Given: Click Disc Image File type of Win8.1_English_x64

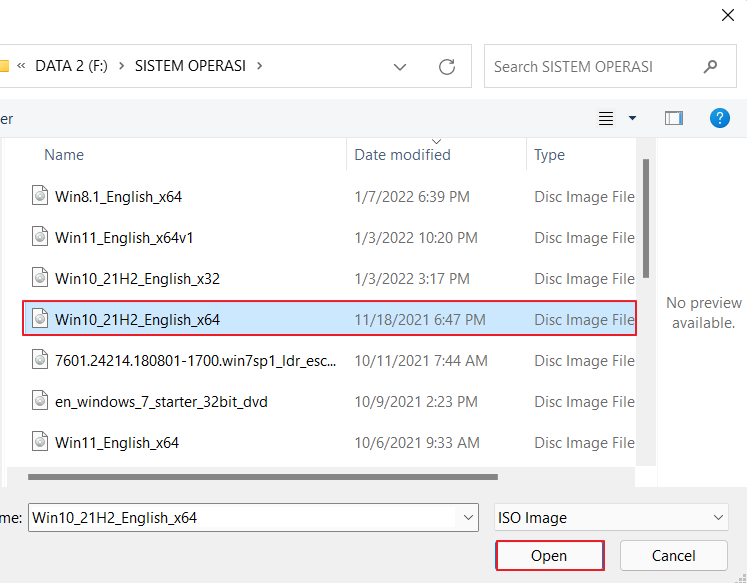Looking at the screenshot, I should 584,197.
